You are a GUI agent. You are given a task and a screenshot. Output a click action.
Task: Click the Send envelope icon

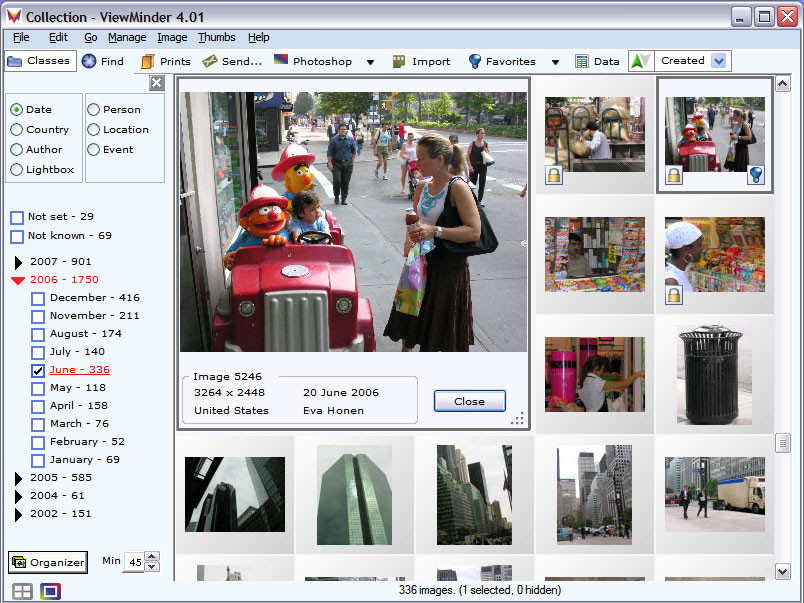tap(210, 62)
